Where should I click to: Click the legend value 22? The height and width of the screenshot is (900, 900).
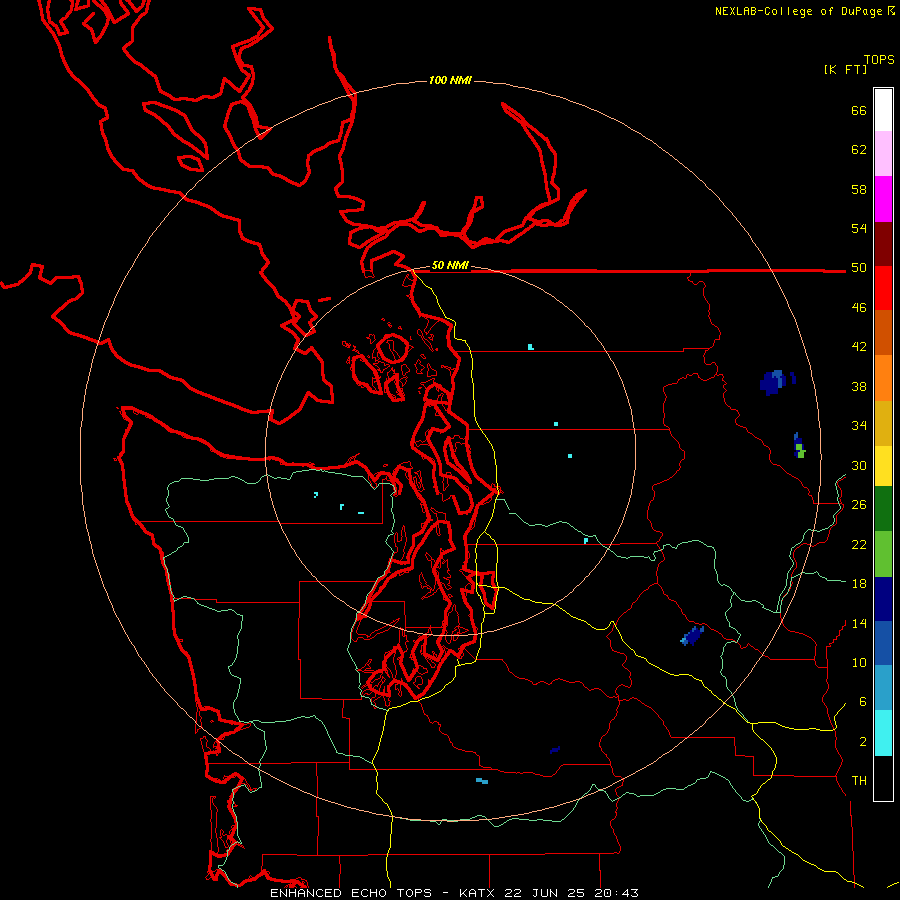click(x=859, y=544)
